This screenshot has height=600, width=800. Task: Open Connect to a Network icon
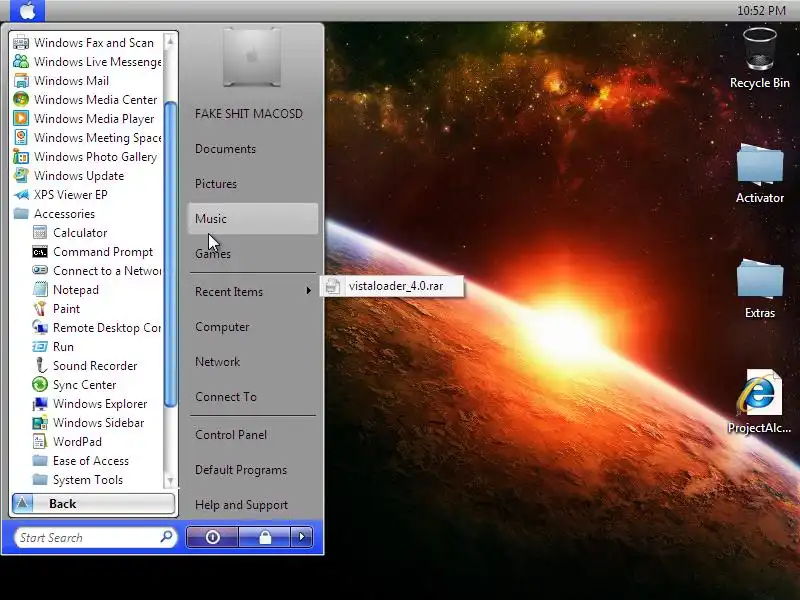(x=40, y=270)
